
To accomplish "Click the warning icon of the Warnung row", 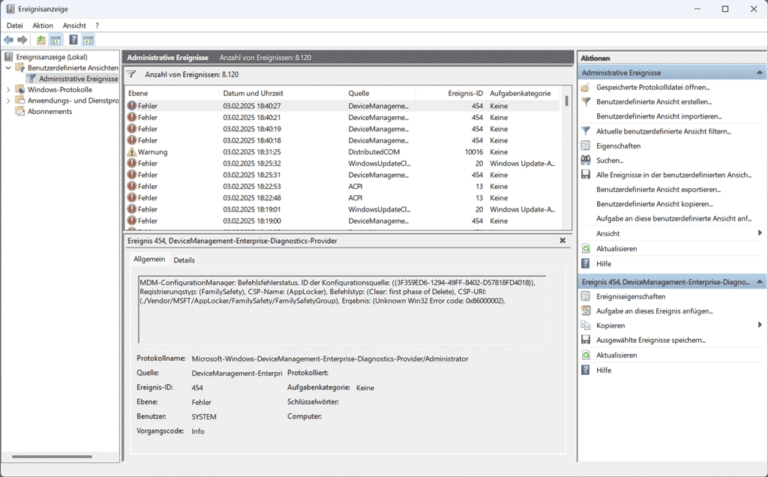I will point(132,152).
